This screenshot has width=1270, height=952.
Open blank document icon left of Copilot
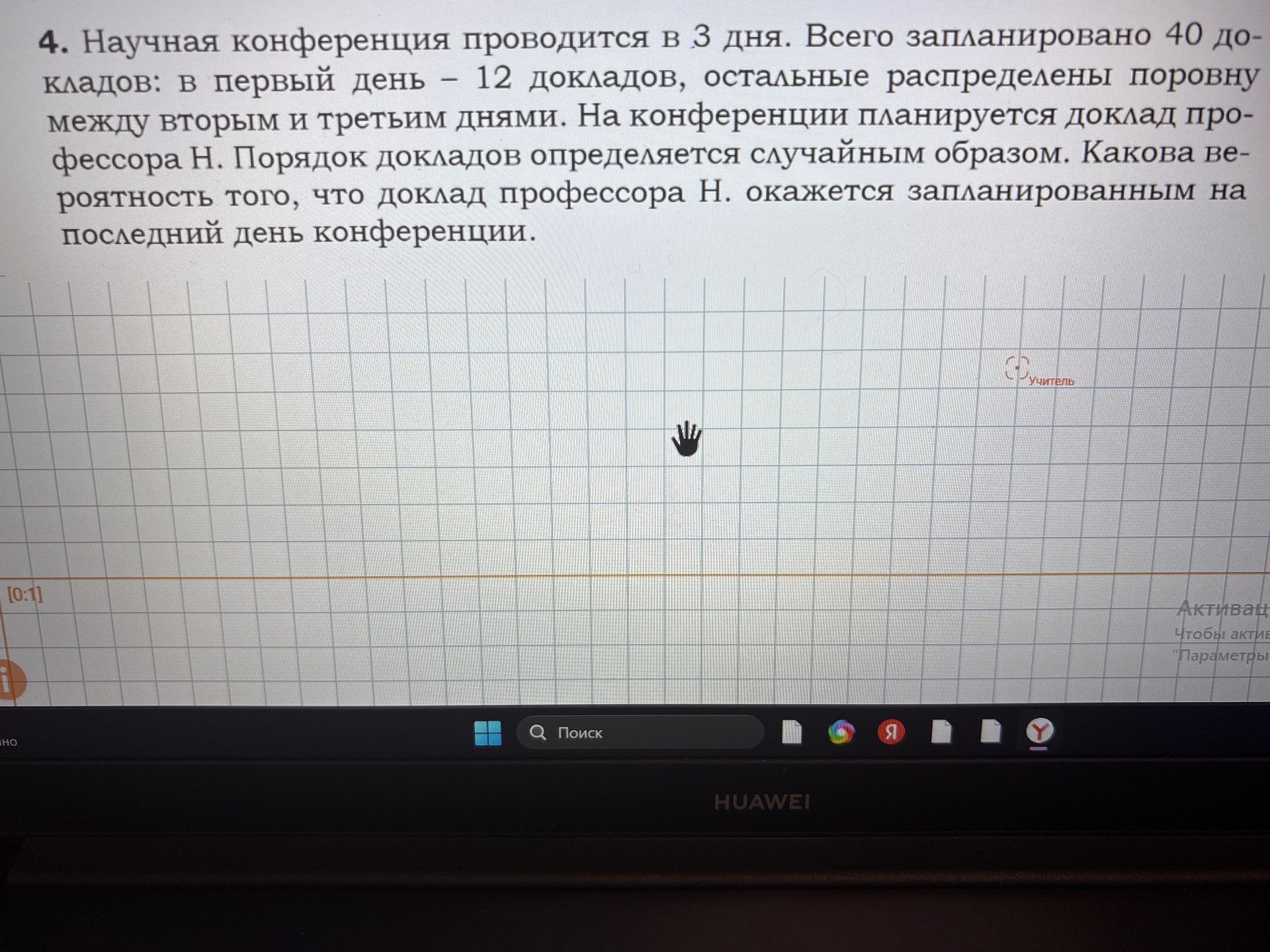(x=792, y=732)
